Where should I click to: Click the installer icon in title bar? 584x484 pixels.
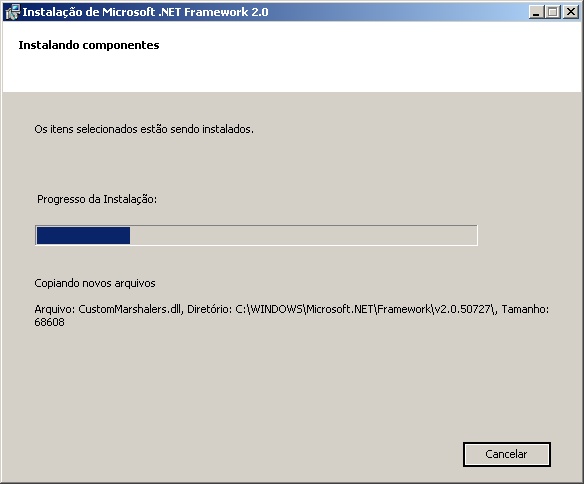12,12
